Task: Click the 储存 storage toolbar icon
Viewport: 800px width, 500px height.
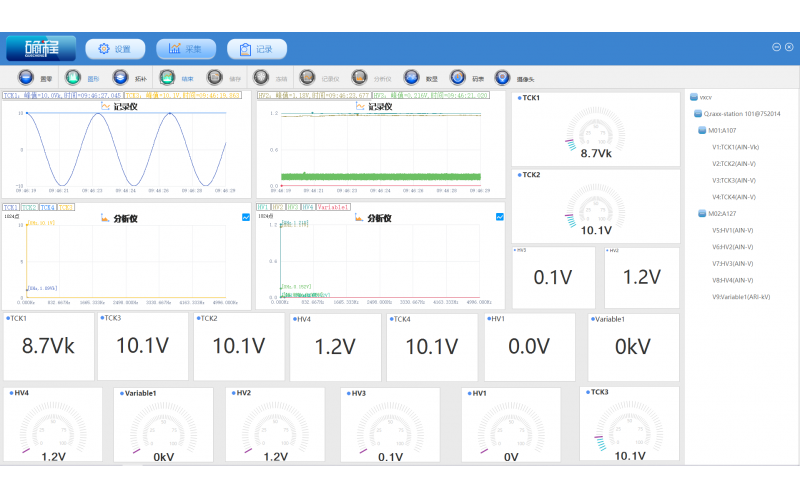Action: (214, 77)
